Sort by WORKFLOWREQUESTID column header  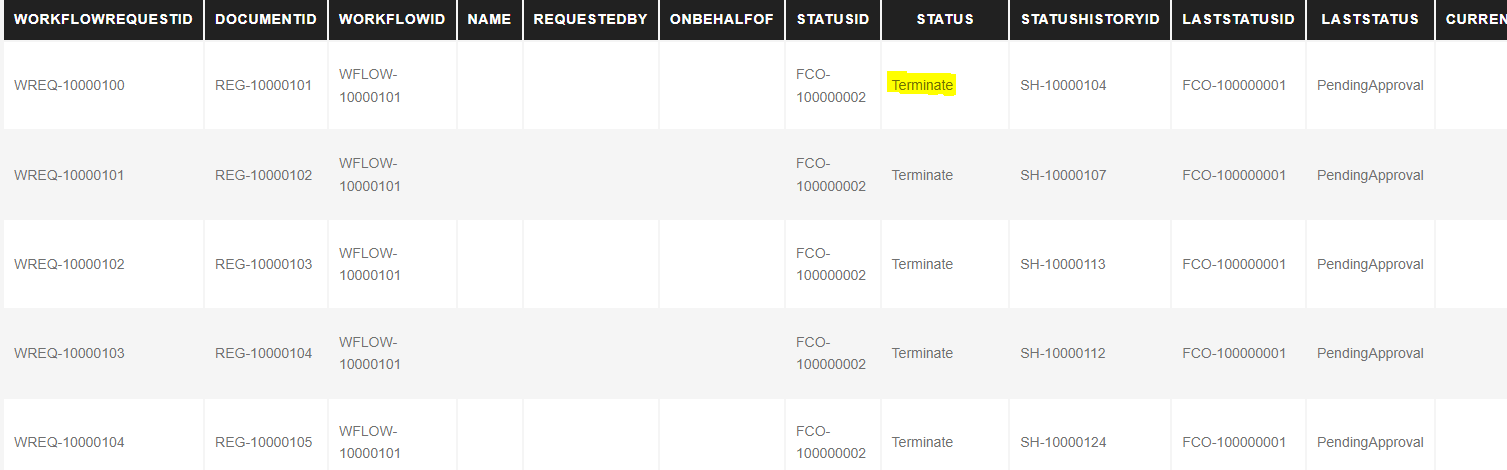coord(103,20)
